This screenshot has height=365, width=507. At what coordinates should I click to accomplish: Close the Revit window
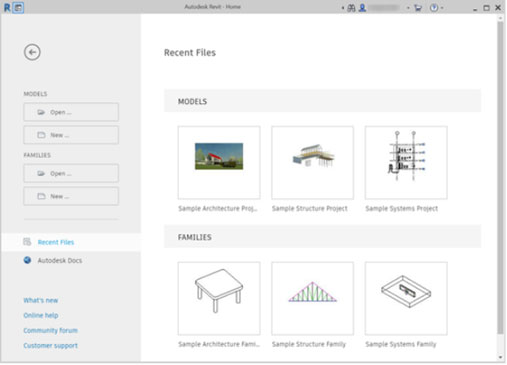pyautogui.click(x=498, y=8)
